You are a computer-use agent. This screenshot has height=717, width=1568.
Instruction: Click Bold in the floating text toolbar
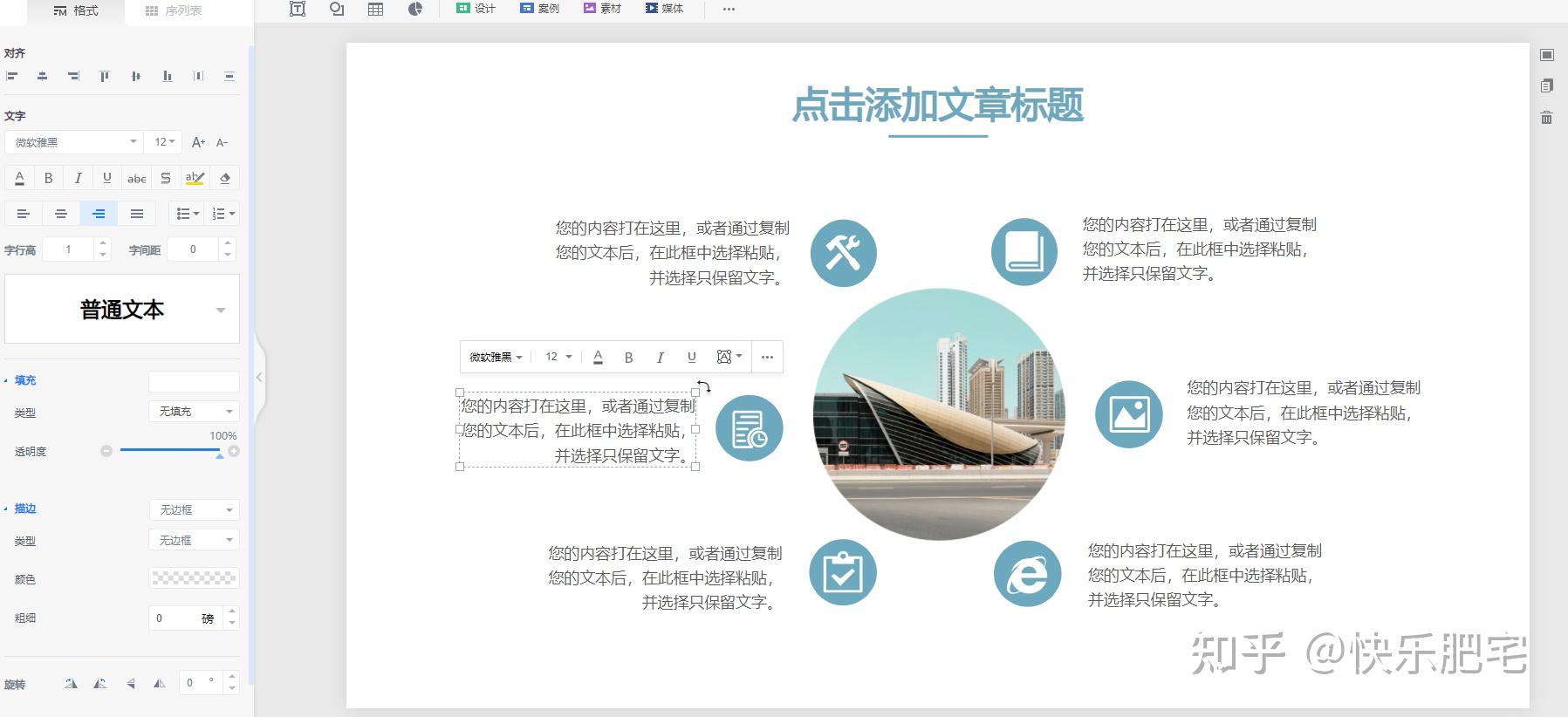click(x=628, y=357)
